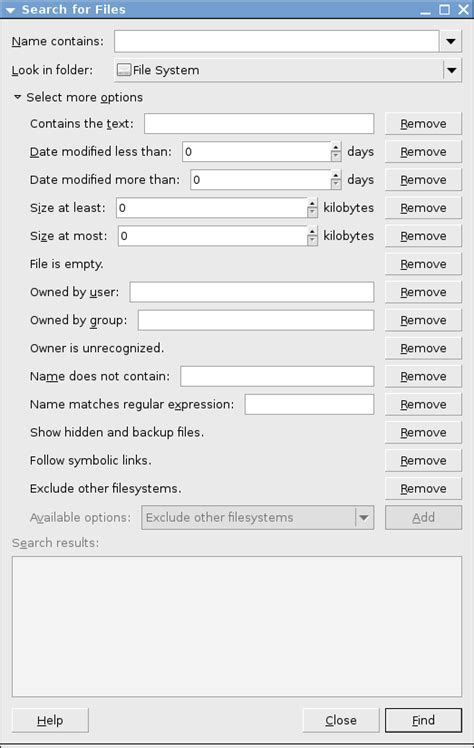
Task: Minimize the Search for Files window
Action: (425, 10)
